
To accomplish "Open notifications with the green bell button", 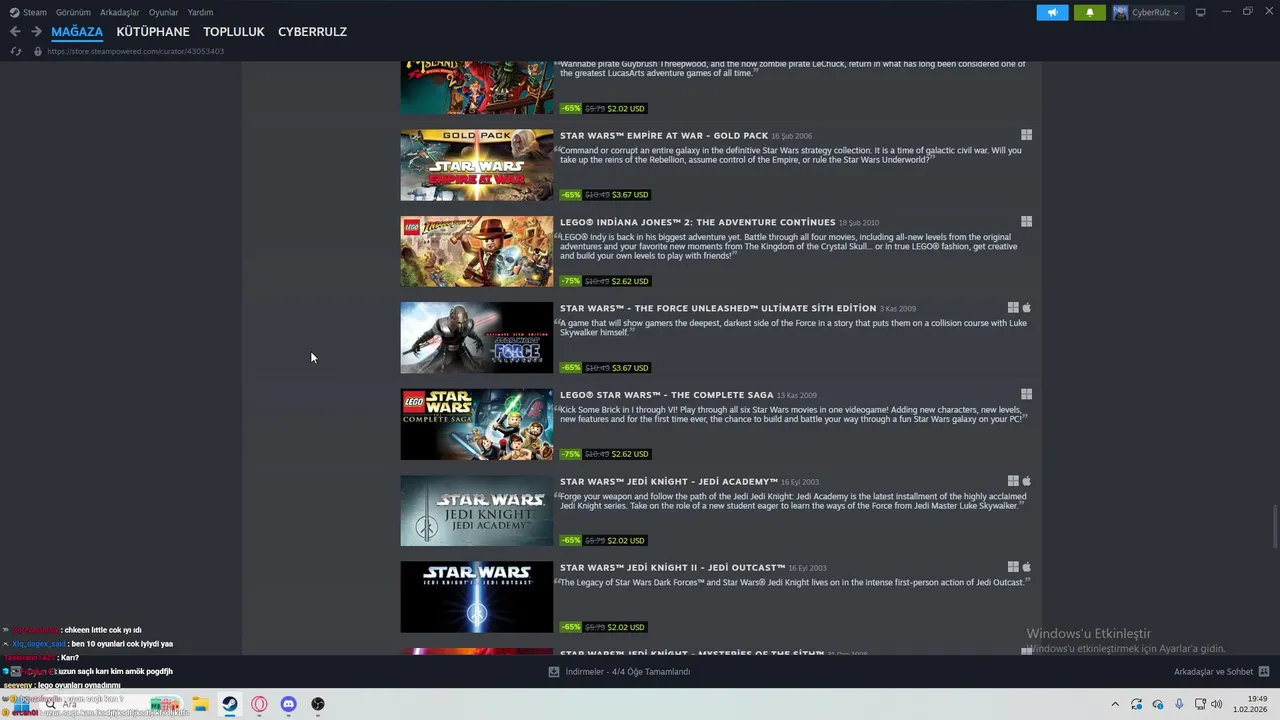I will [x=1090, y=12].
